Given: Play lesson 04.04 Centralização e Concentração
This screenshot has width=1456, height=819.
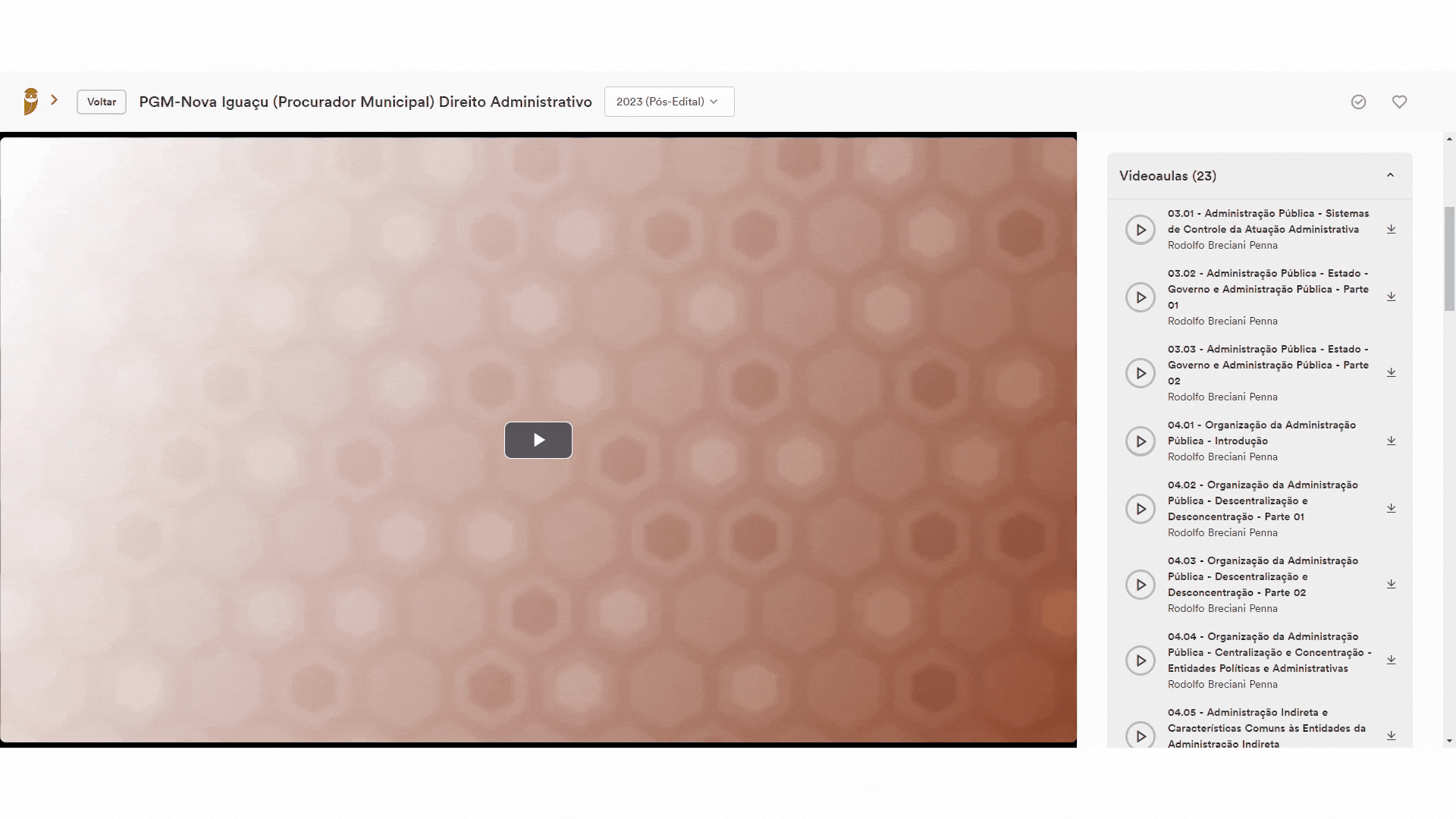Looking at the screenshot, I should (x=1141, y=661).
